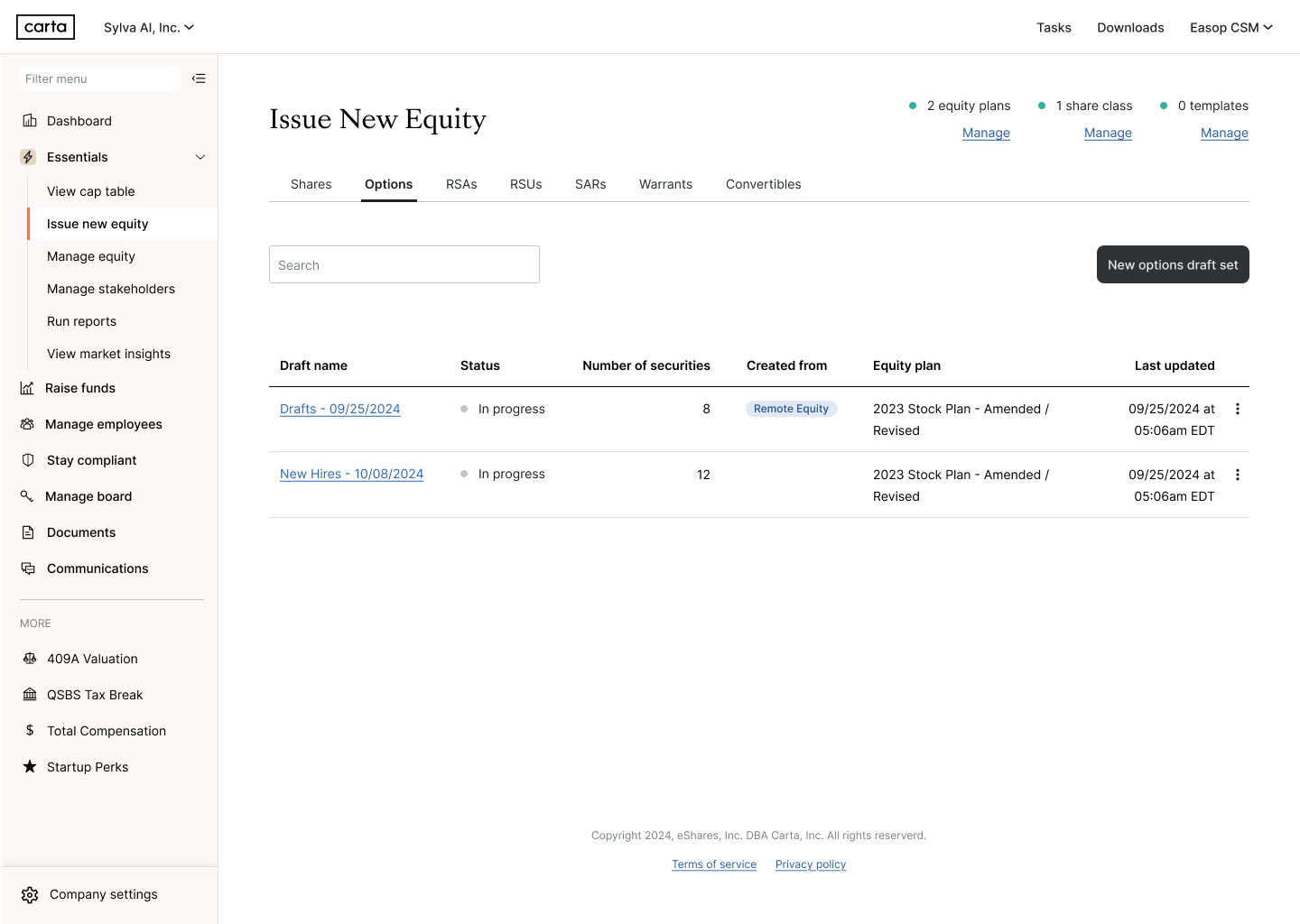
Task: Click the Carta logo
Action: (x=45, y=27)
